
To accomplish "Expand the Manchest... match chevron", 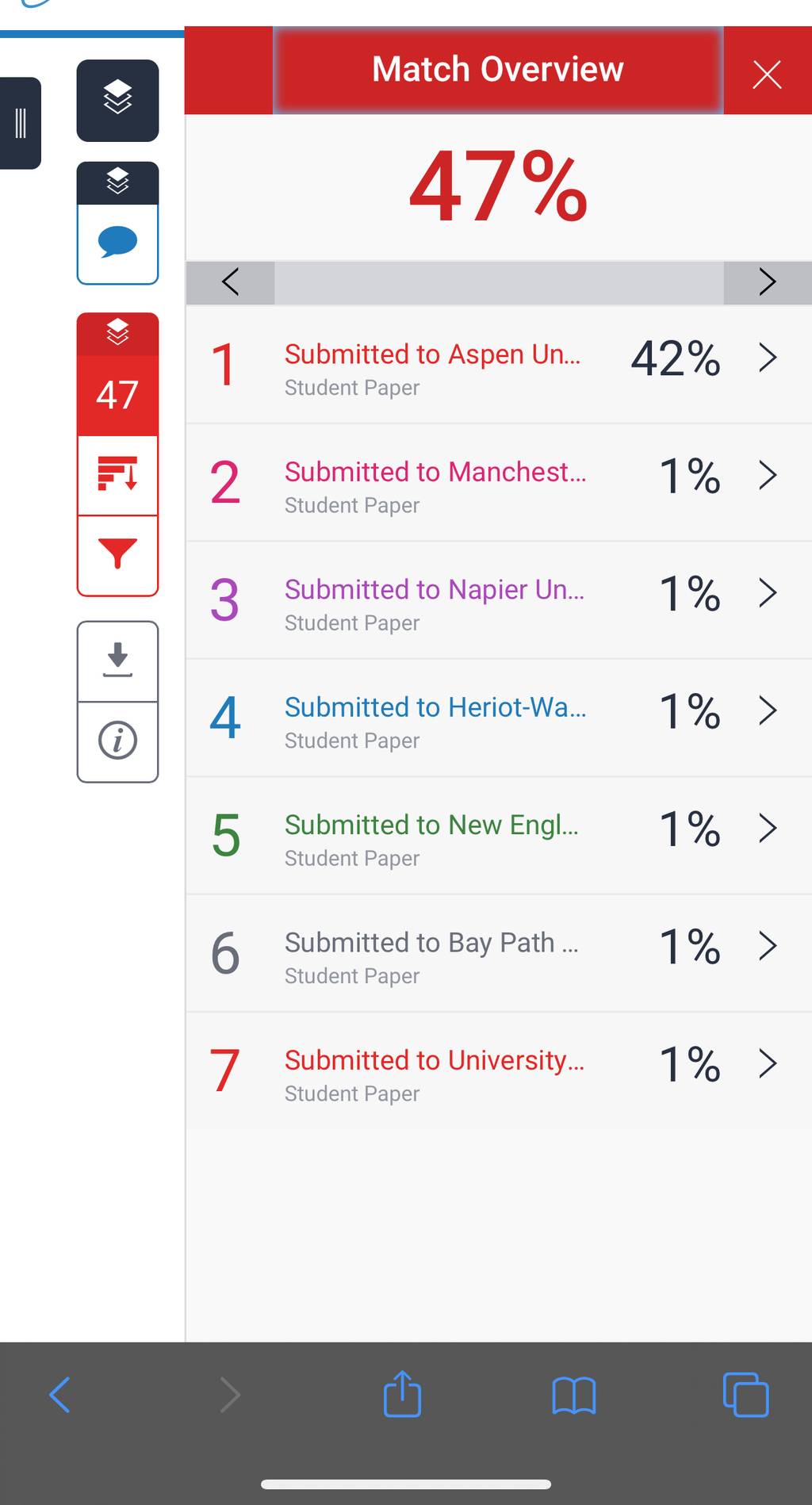I will pos(767,475).
